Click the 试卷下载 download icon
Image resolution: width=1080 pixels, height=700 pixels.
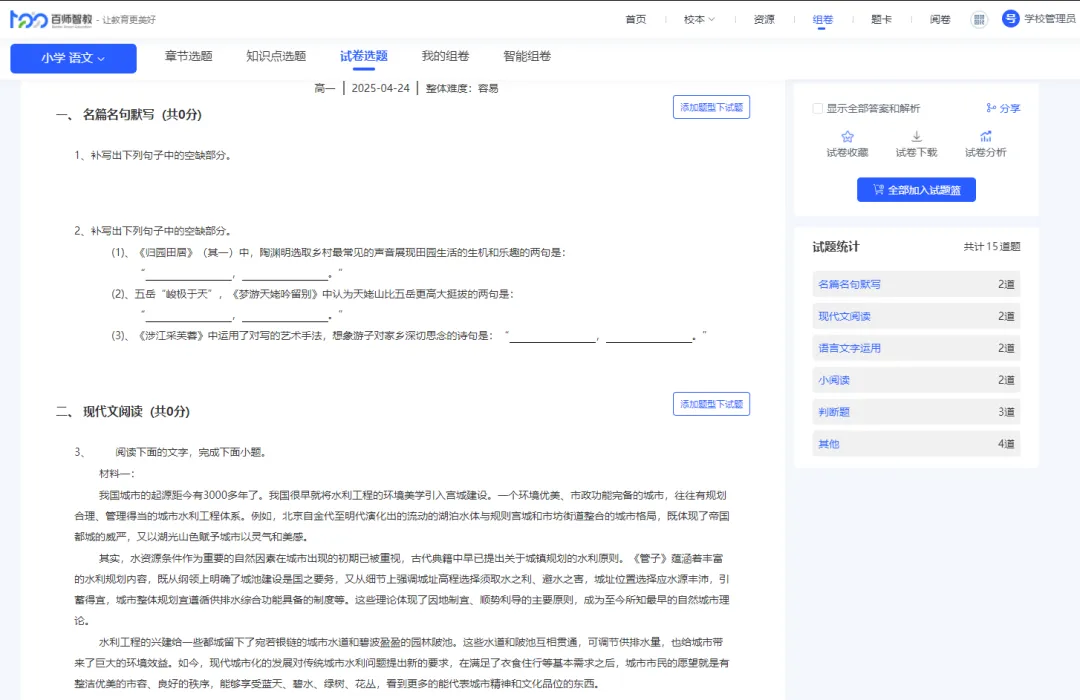(x=916, y=135)
